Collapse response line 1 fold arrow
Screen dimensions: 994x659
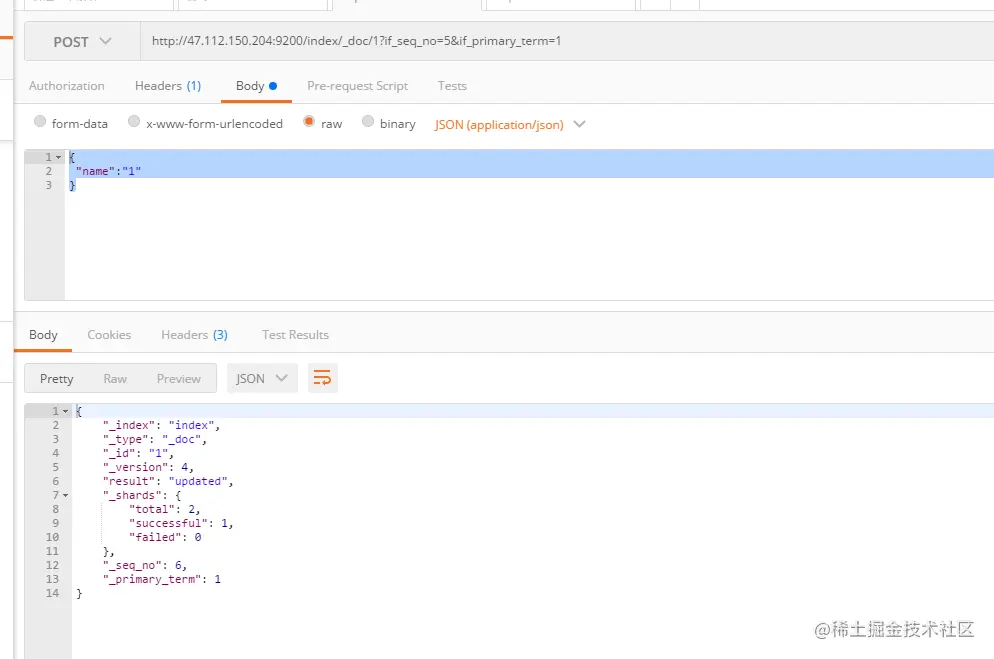coord(65,411)
